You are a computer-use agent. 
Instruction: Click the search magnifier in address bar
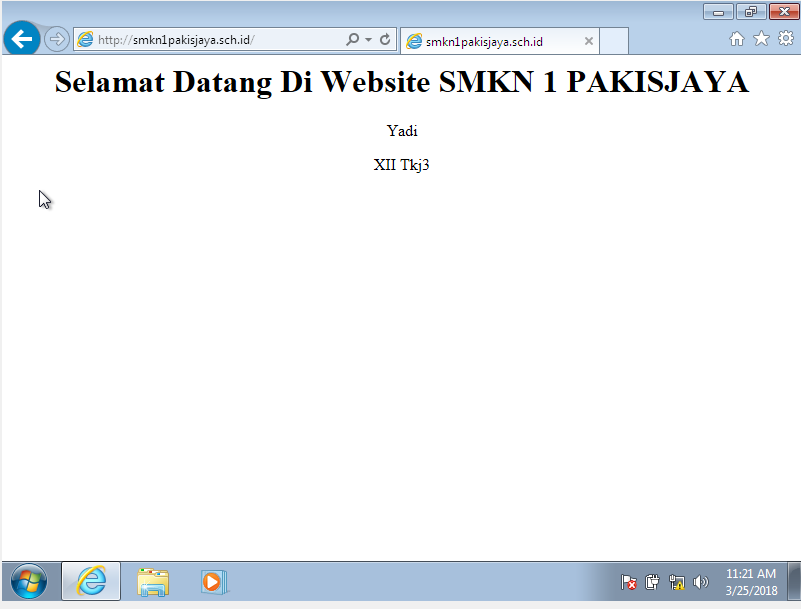[352, 39]
